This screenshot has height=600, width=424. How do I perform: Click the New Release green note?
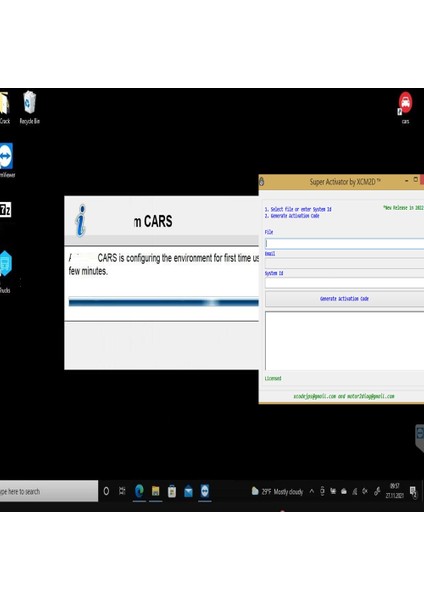(403, 207)
